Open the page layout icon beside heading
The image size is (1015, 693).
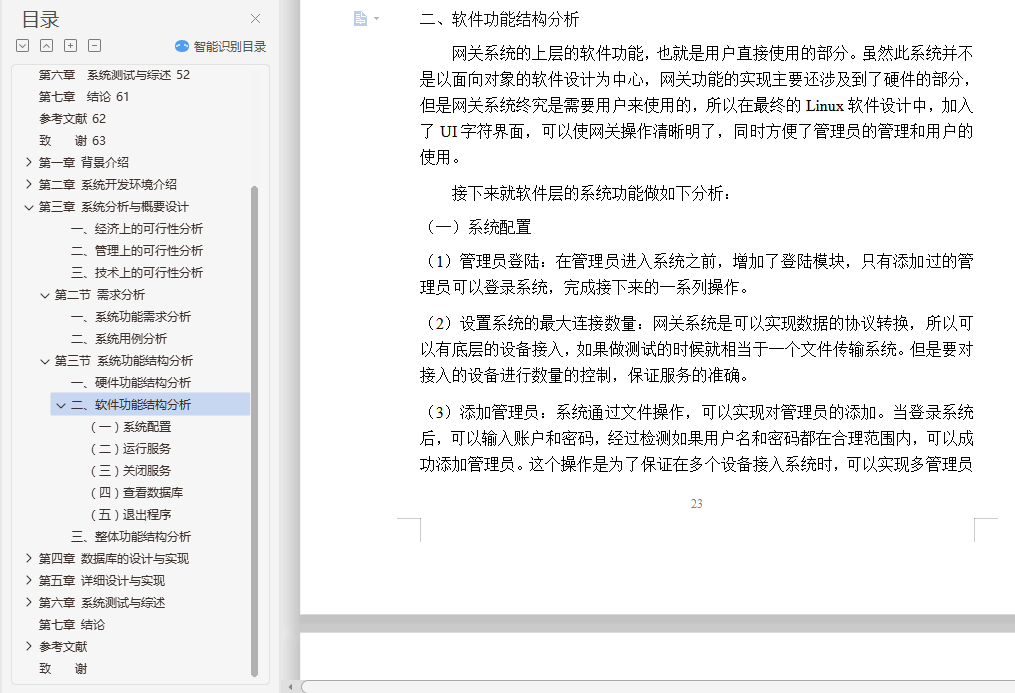(361, 19)
